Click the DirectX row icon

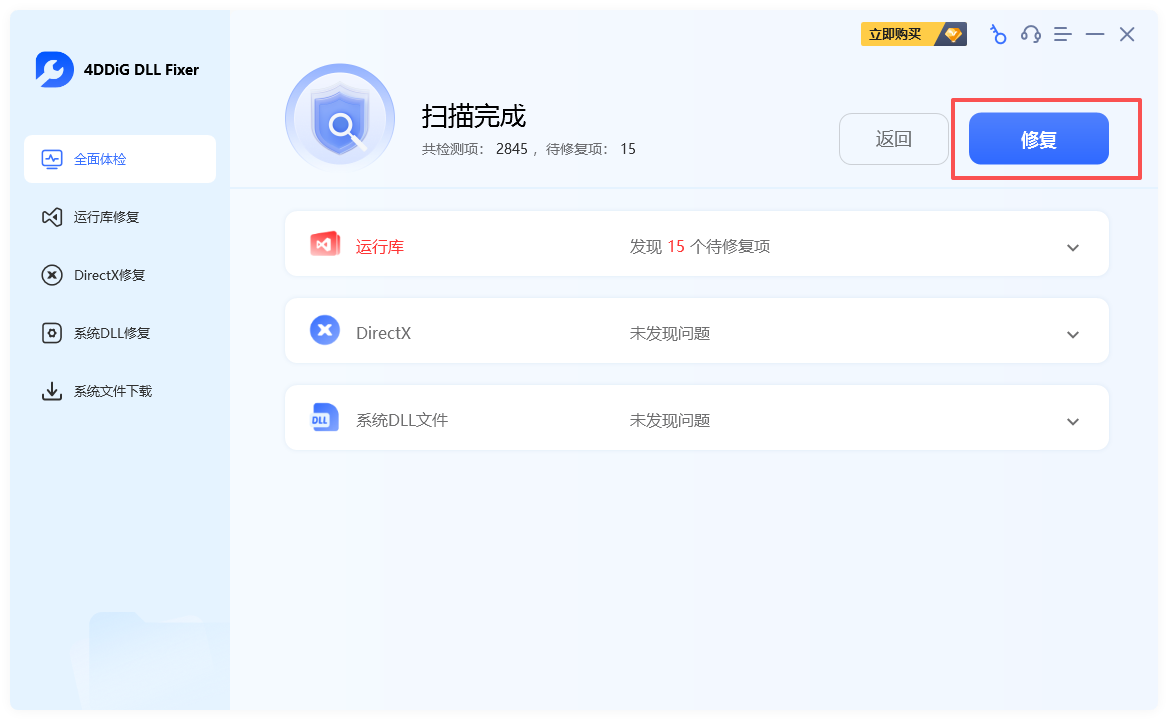click(x=324, y=331)
